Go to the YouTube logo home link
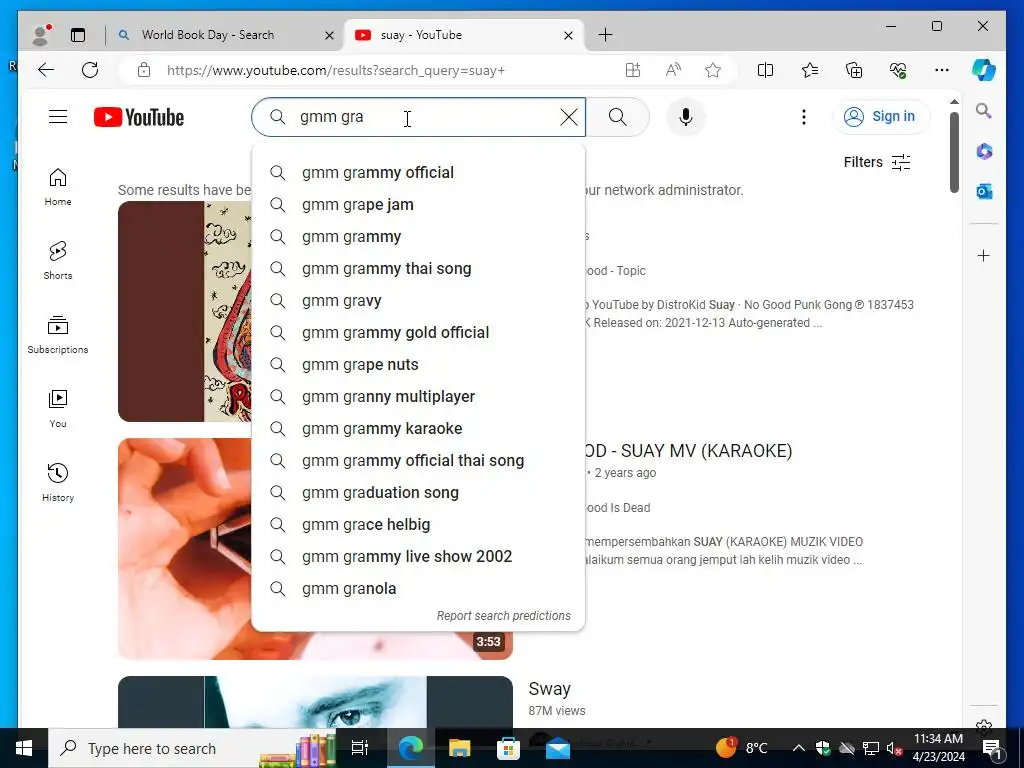 pos(139,118)
